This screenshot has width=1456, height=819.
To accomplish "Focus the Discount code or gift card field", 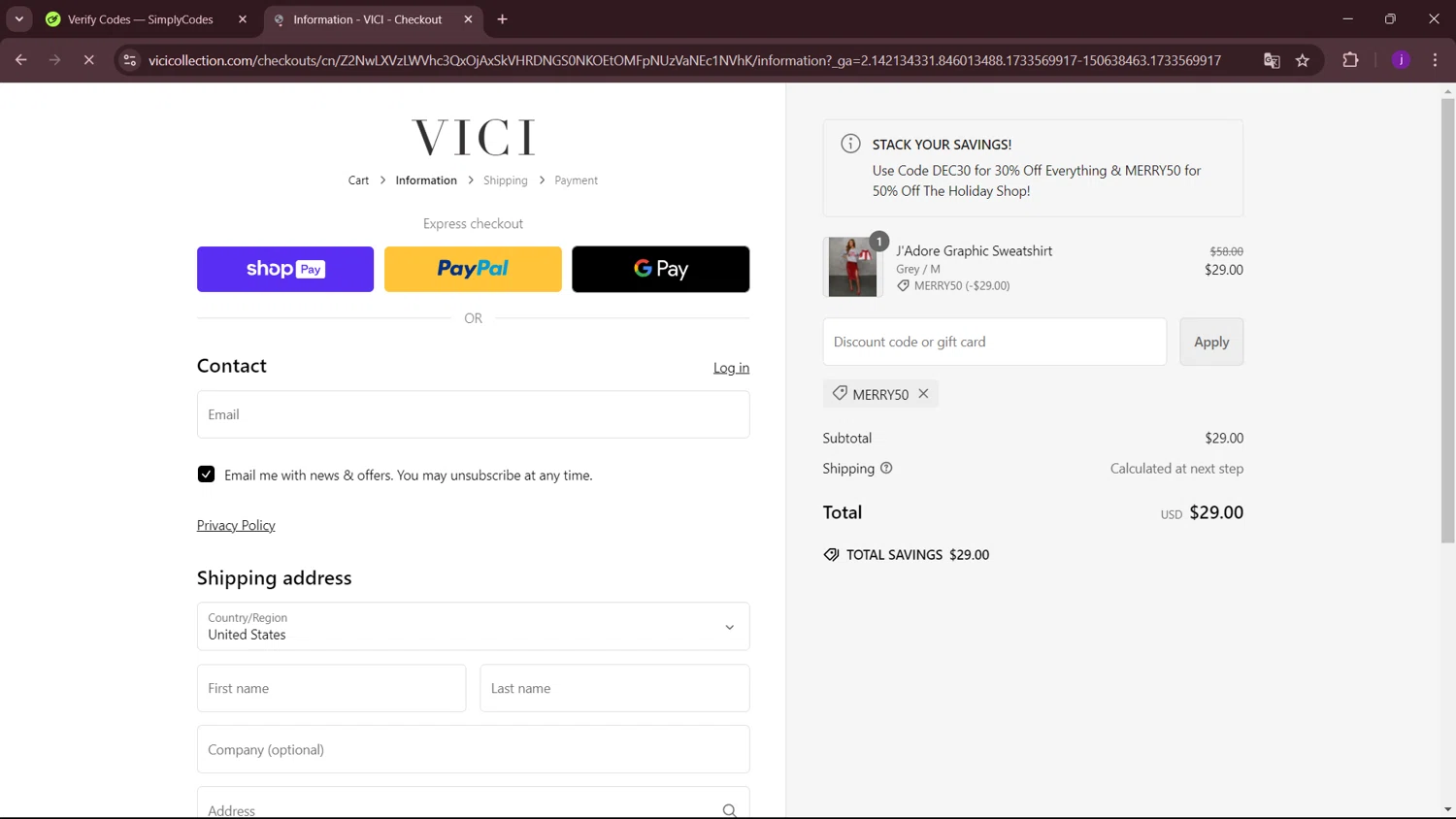I will click(994, 342).
